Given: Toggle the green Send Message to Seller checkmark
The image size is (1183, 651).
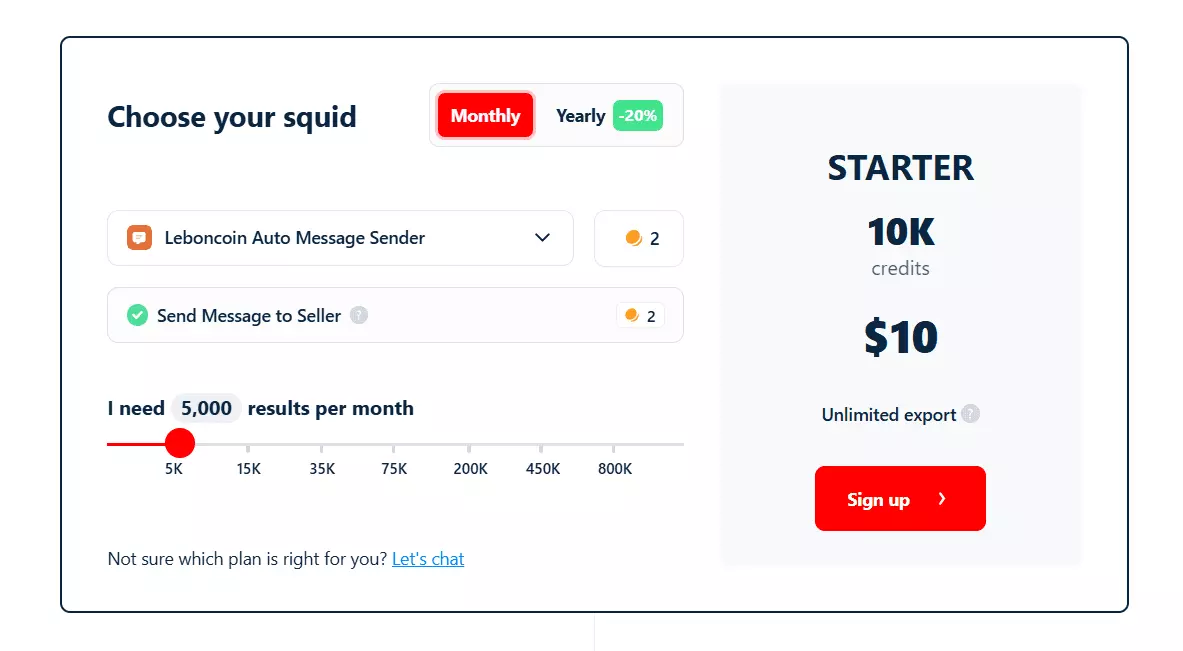Looking at the screenshot, I should [x=137, y=316].
